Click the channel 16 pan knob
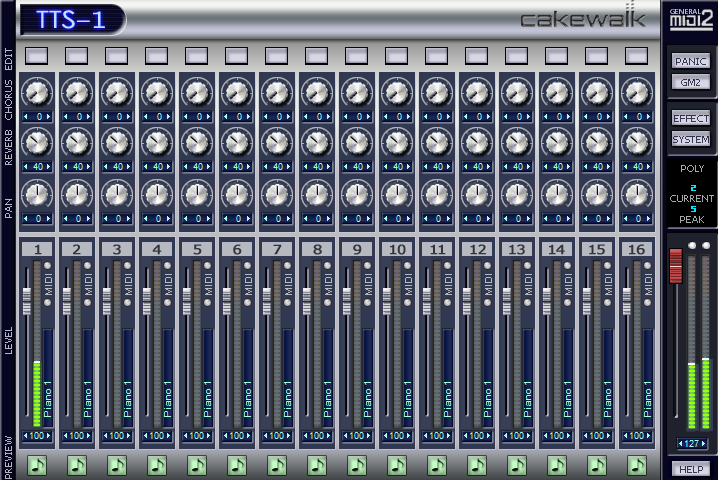 636,194
